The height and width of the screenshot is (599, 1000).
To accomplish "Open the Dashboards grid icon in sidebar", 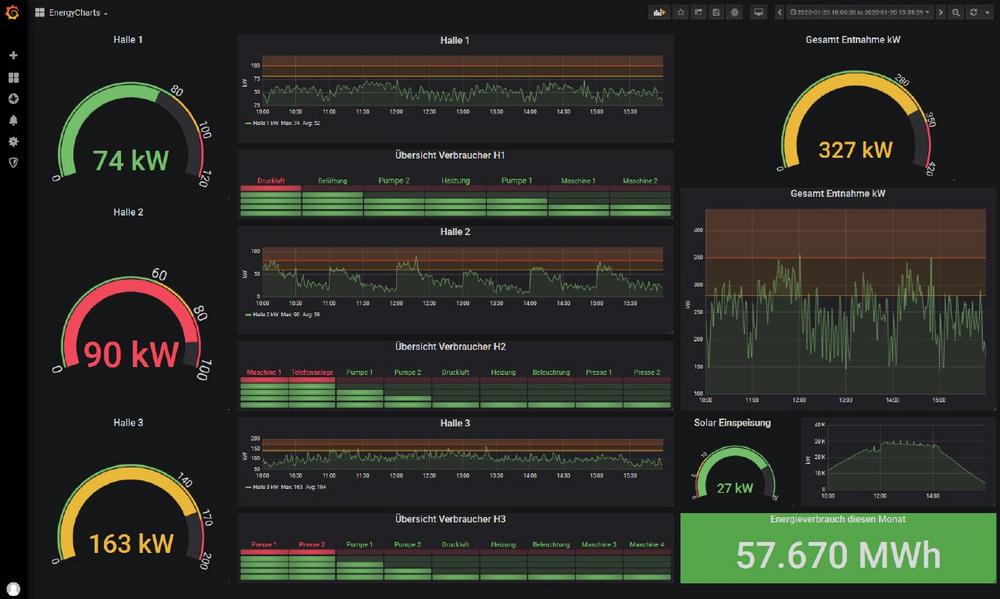I will (13, 77).
